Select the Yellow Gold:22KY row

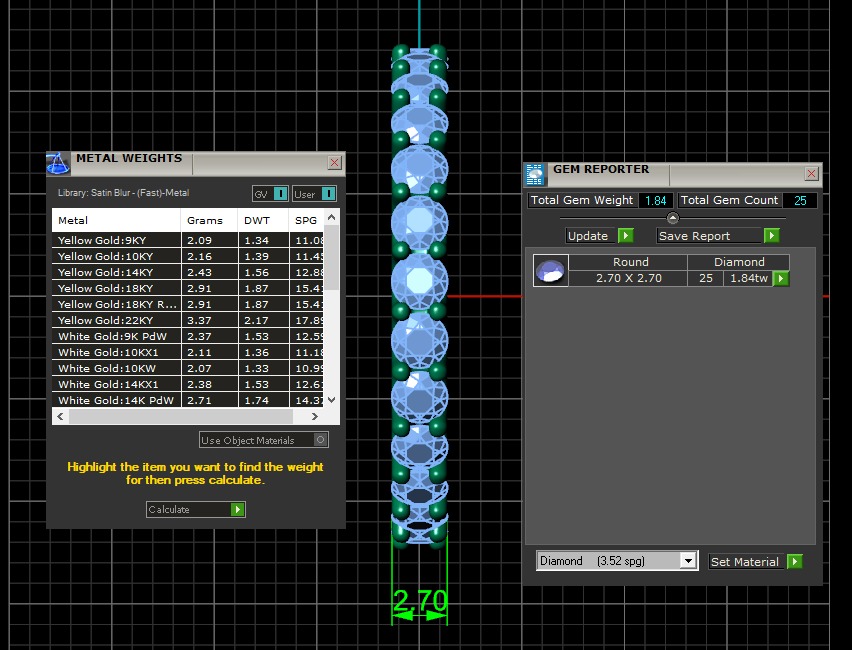tap(188, 320)
